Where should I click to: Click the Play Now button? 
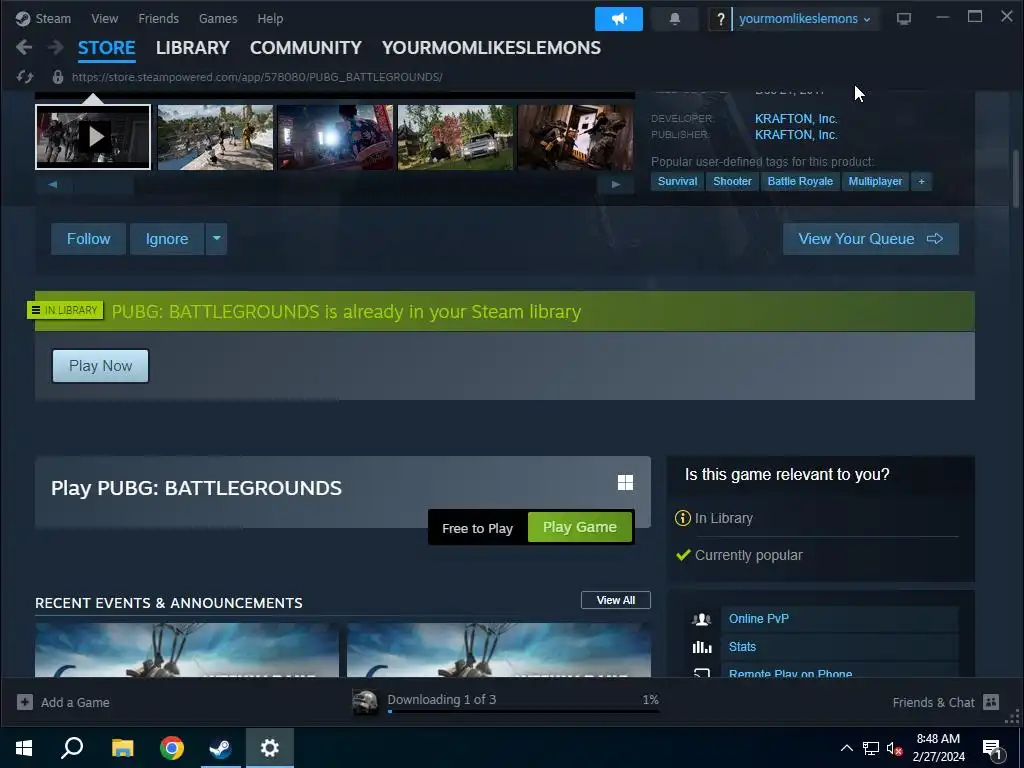click(x=101, y=366)
